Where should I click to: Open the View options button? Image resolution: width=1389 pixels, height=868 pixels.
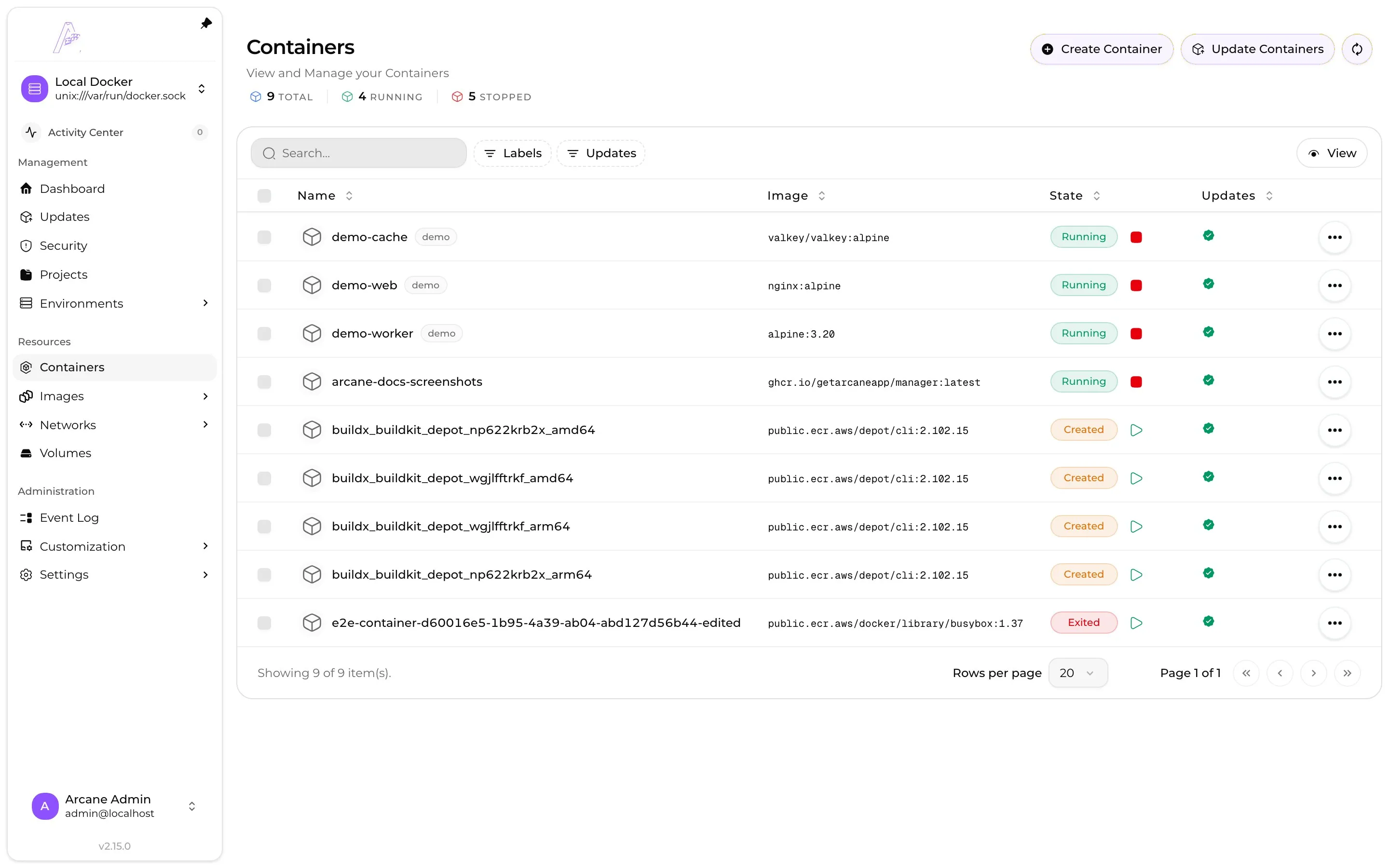point(1332,153)
